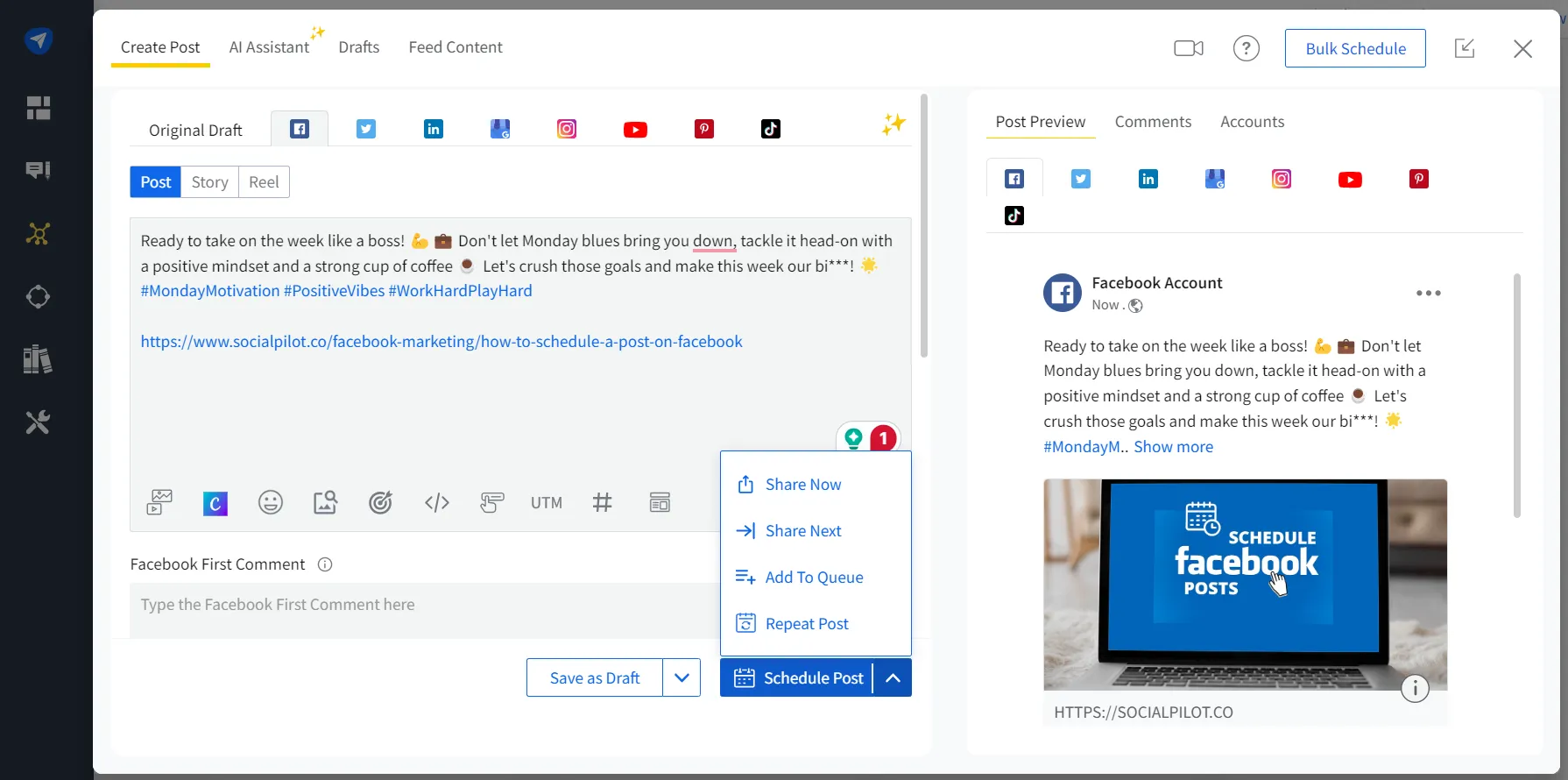Open the video tutorial camera icon
Image resolution: width=1568 pixels, height=780 pixels.
pyautogui.click(x=1189, y=48)
